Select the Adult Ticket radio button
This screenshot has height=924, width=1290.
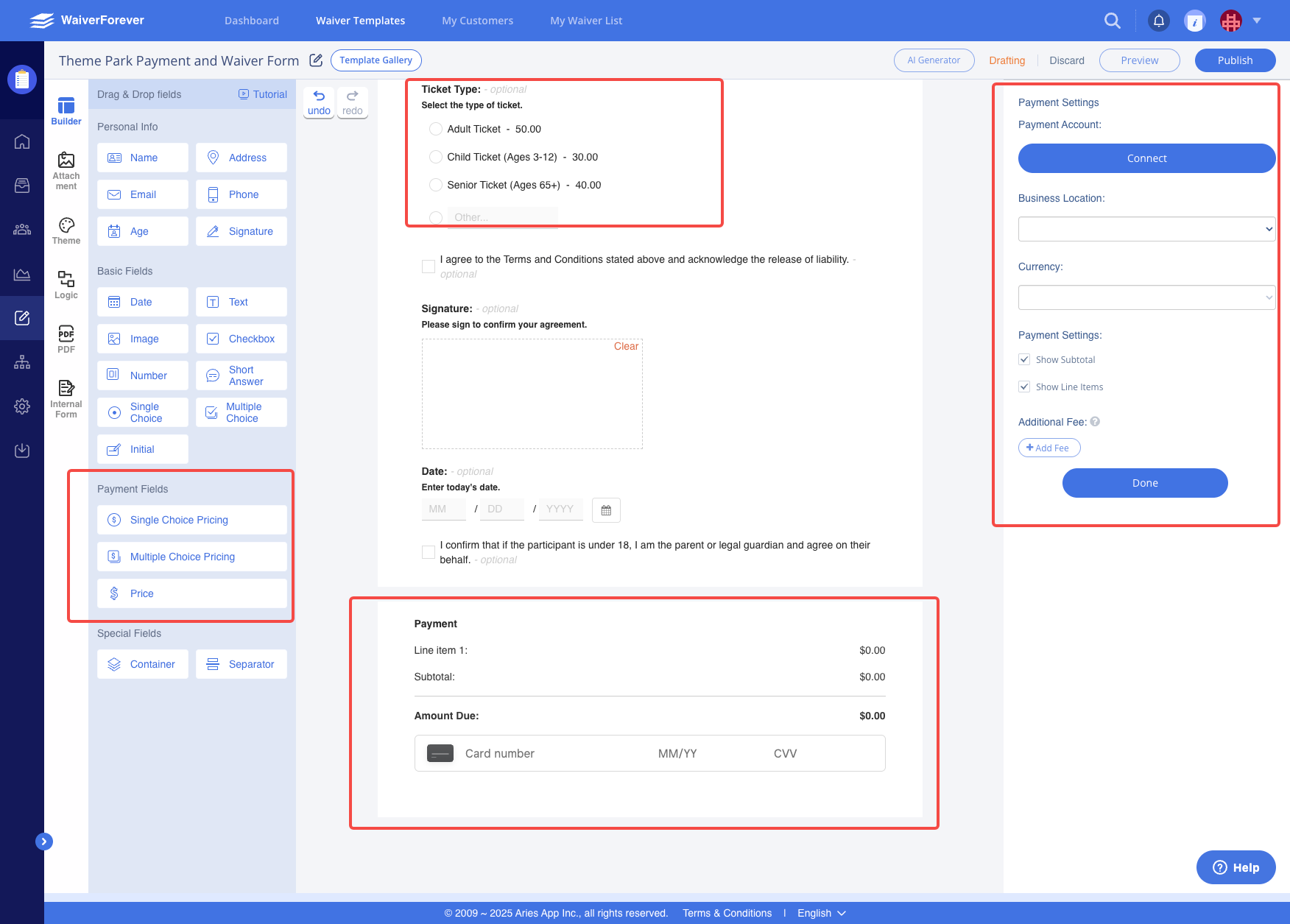[436, 129]
